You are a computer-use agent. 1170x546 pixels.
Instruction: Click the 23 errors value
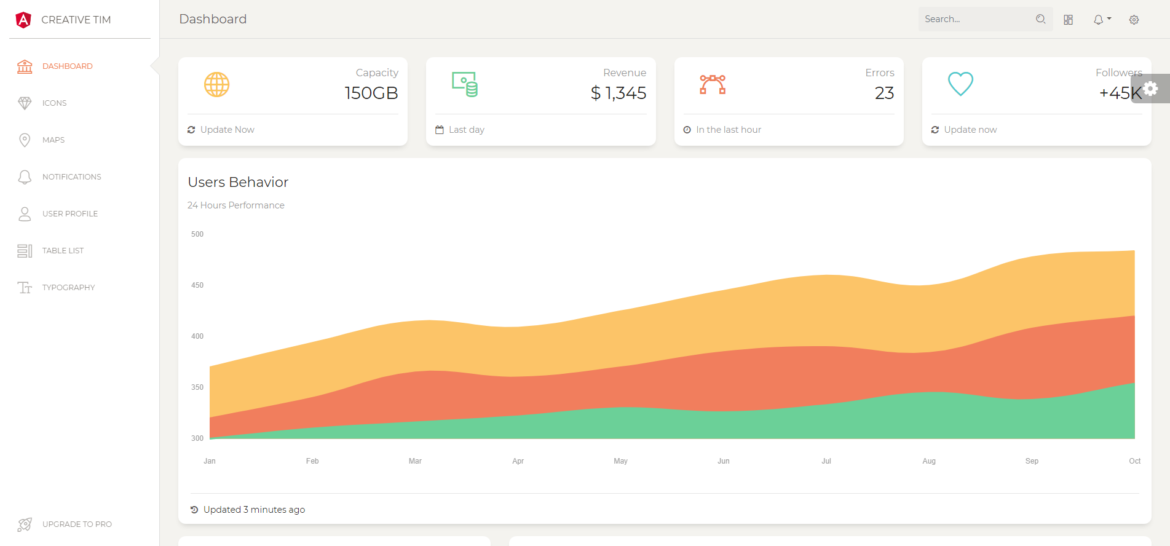(884, 93)
